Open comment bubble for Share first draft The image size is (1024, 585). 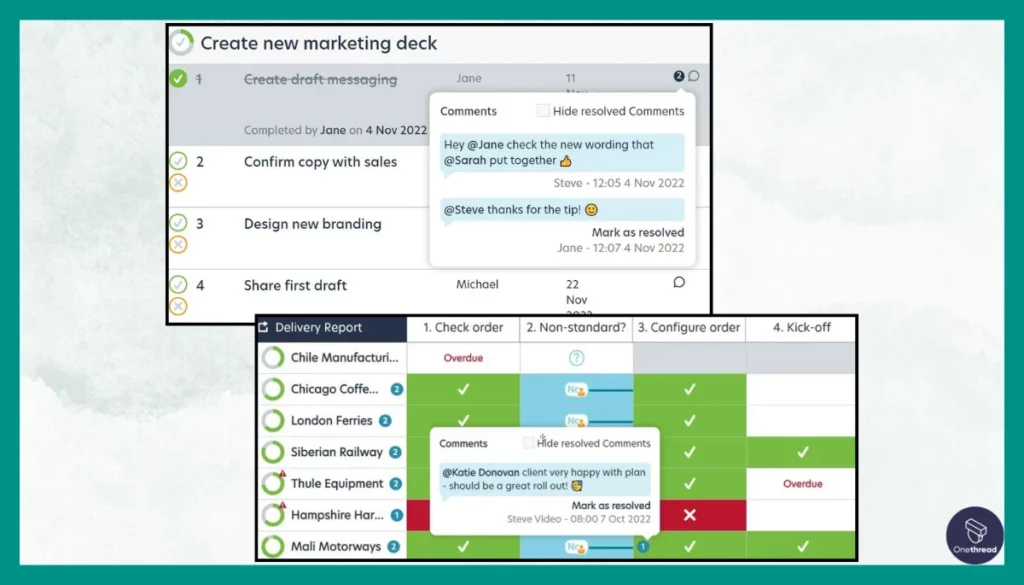(x=679, y=283)
